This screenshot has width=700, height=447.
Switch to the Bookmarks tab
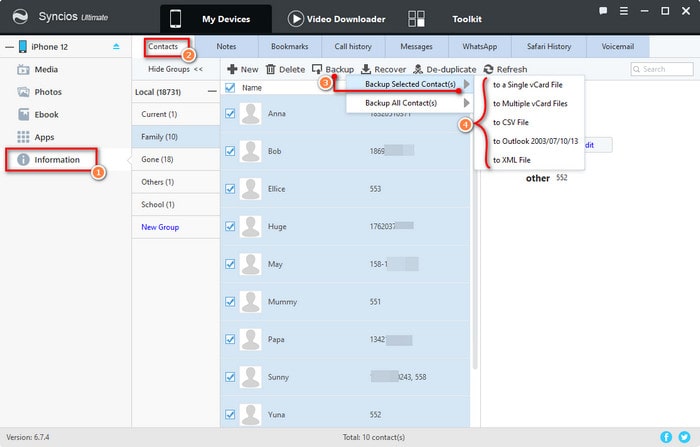click(x=290, y=46)
